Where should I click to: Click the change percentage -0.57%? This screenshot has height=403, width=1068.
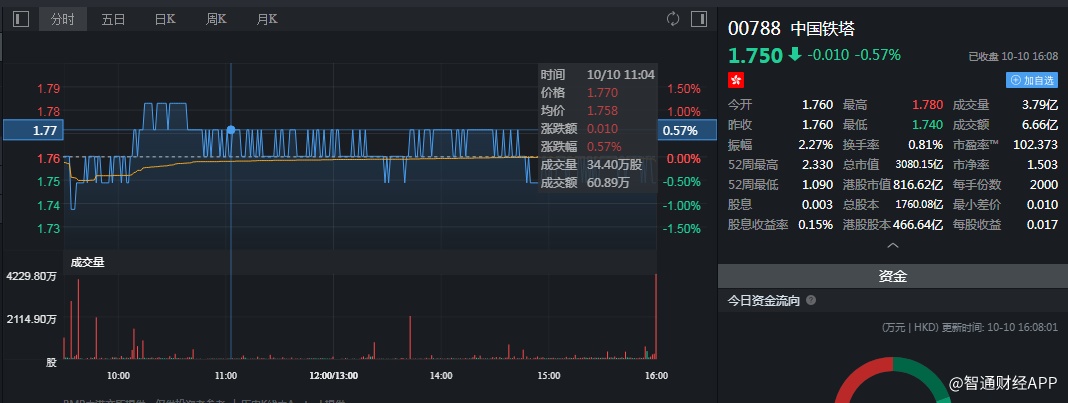[878, 55]
